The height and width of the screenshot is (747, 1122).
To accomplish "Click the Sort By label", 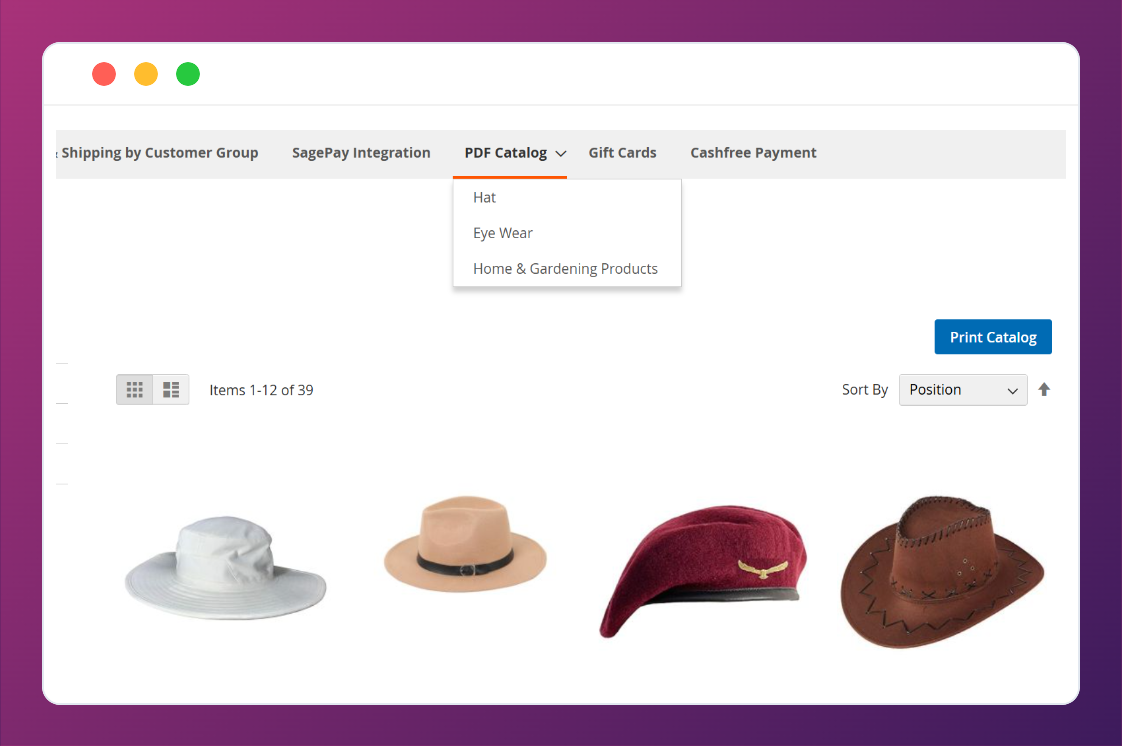I will pyautogui.click(x=864, y=390).
